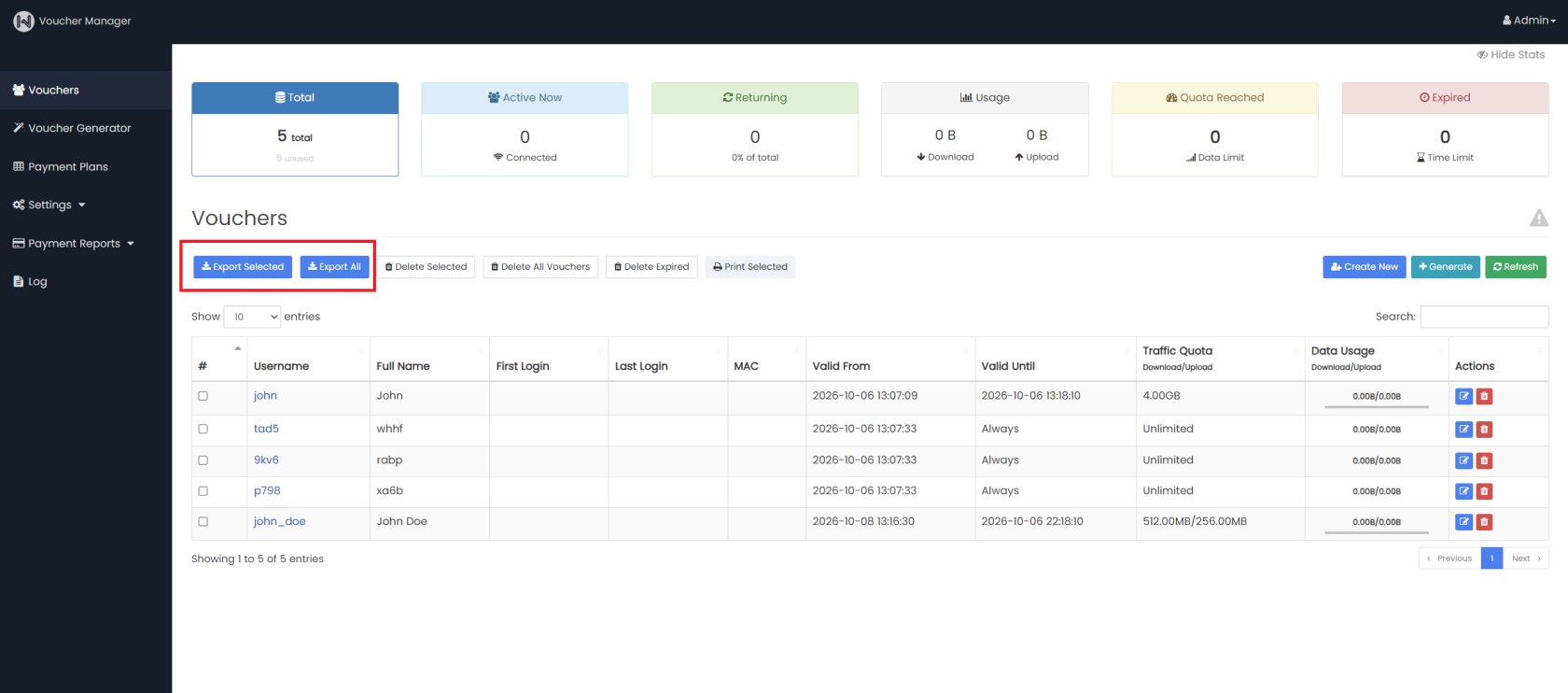Check the p798 row checkbox
The width and height of the screenshot is (1568, 693).
click(203, 491)
